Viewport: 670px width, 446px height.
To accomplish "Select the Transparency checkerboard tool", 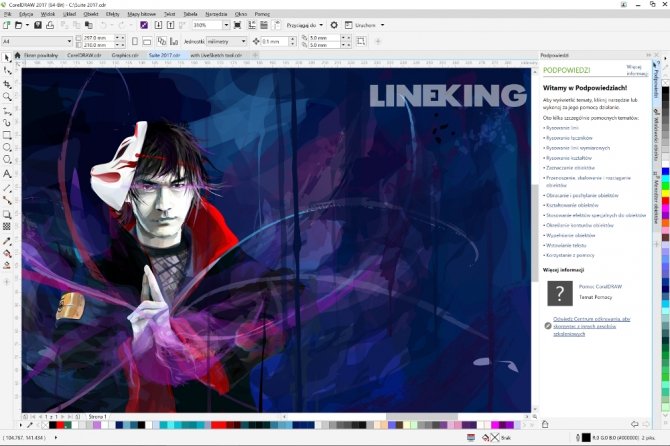I will (7, 226).
